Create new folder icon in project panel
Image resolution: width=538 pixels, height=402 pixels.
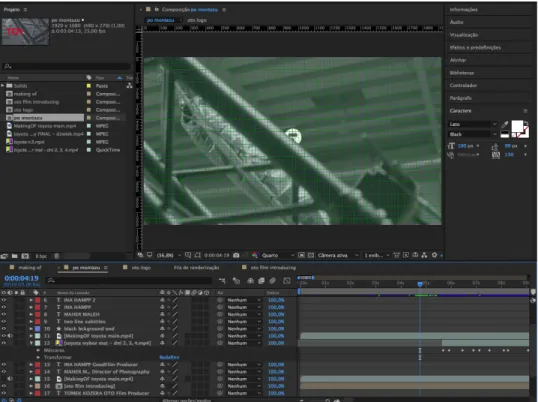click(x=15, y=256)
